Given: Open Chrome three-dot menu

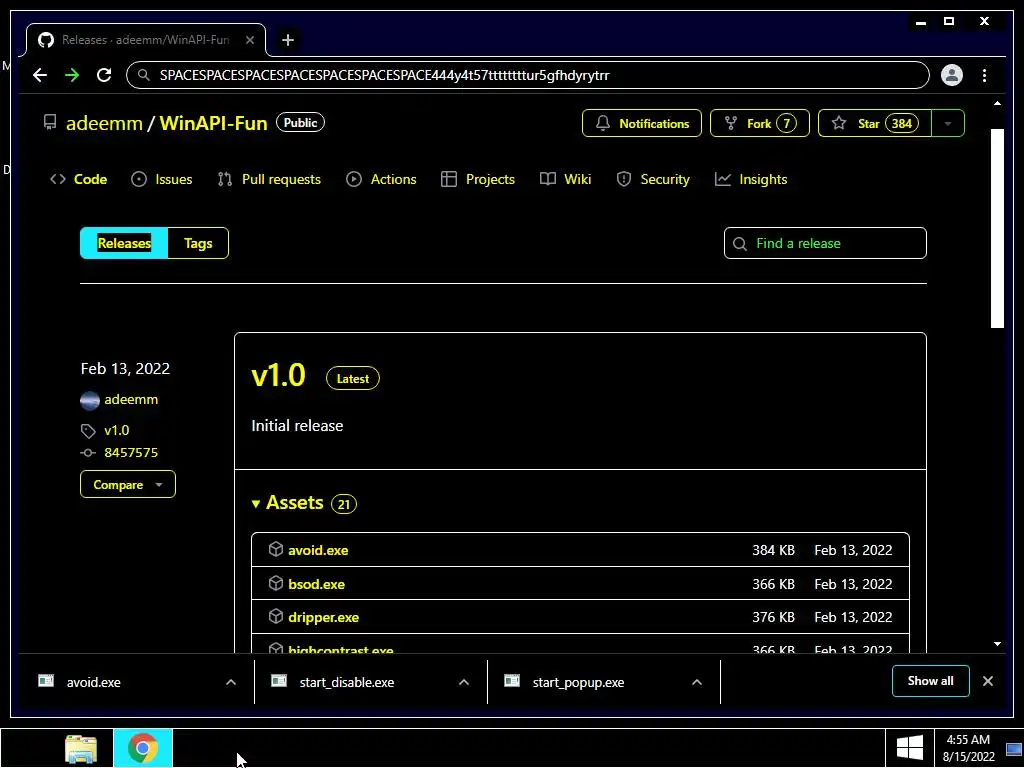Looking at the screenshot, I should click(x=984, y=75).
